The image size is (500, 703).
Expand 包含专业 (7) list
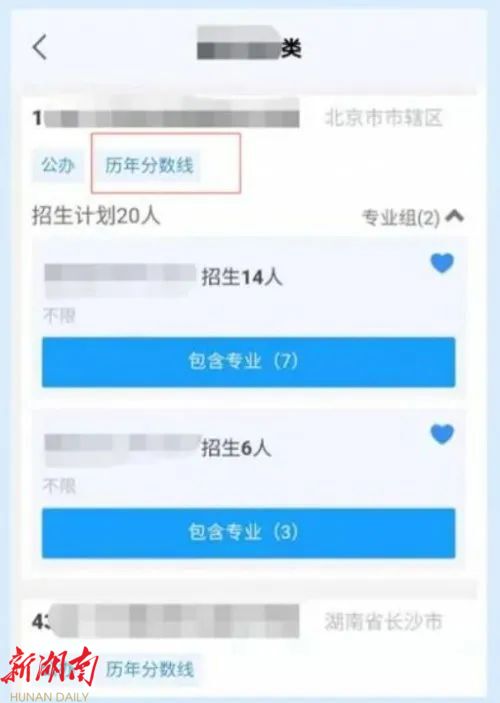click(x=248, y=362)
